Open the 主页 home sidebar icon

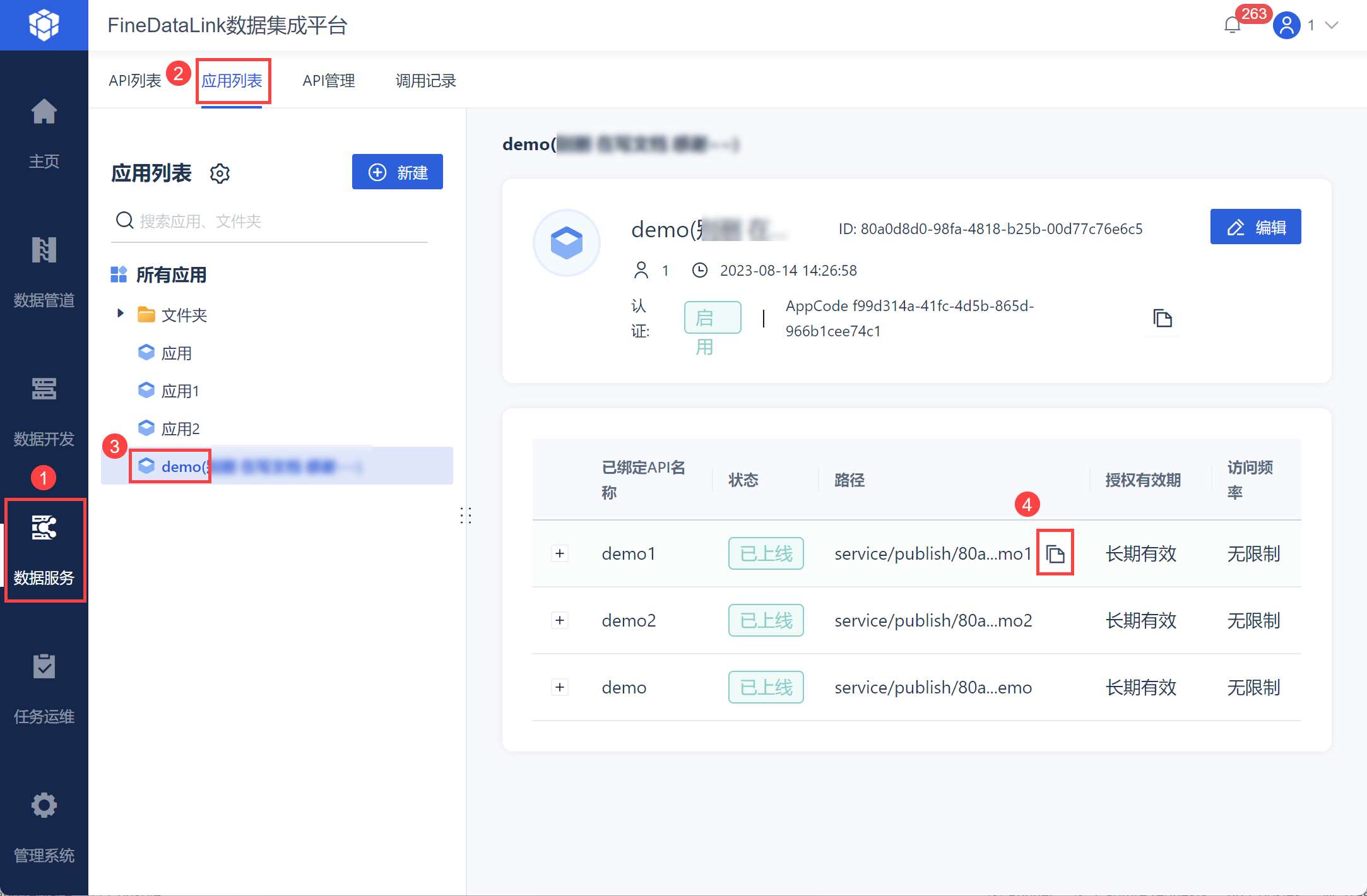point(44,112)
